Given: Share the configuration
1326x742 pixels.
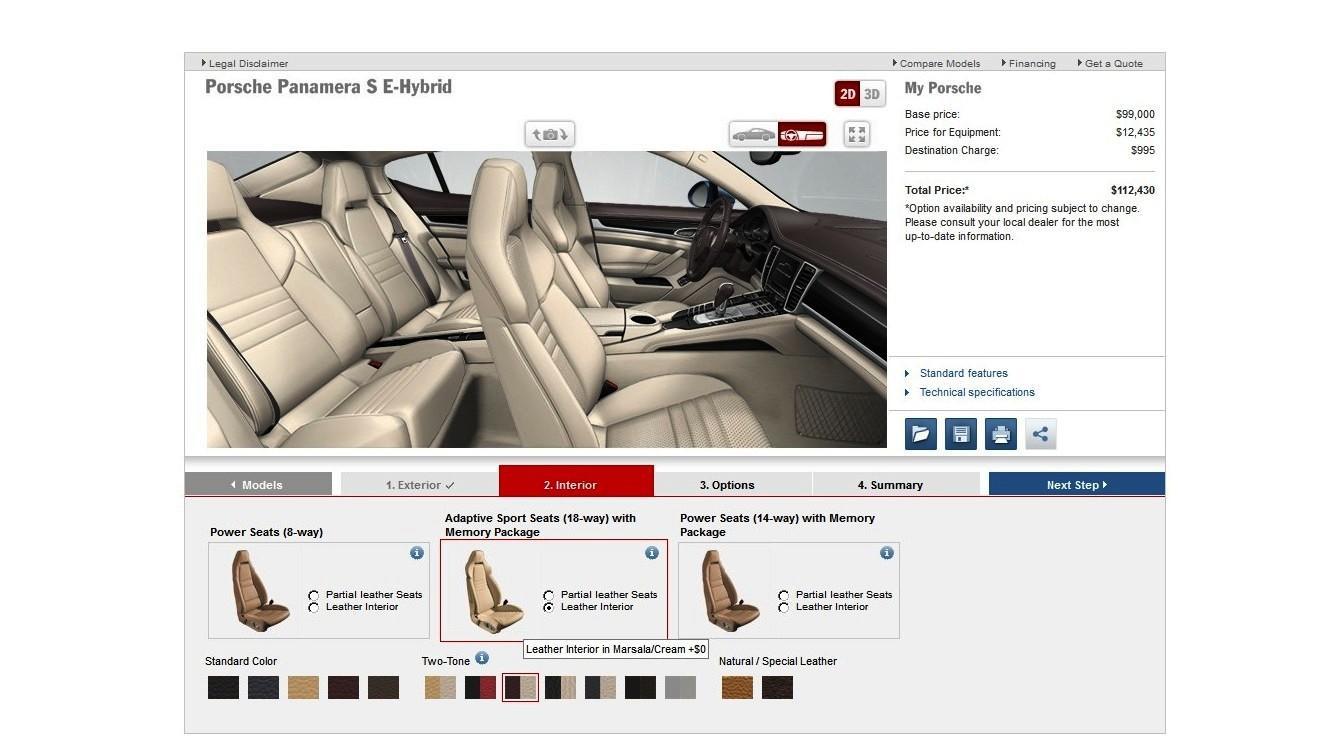Looking at the screenshot, I should (1041, 434).
